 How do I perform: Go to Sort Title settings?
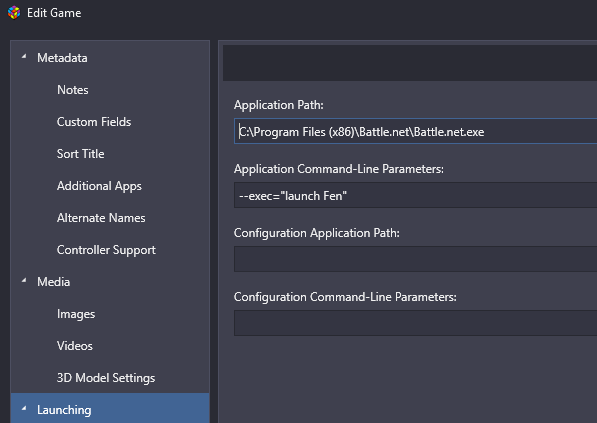[x=80, y=154]
